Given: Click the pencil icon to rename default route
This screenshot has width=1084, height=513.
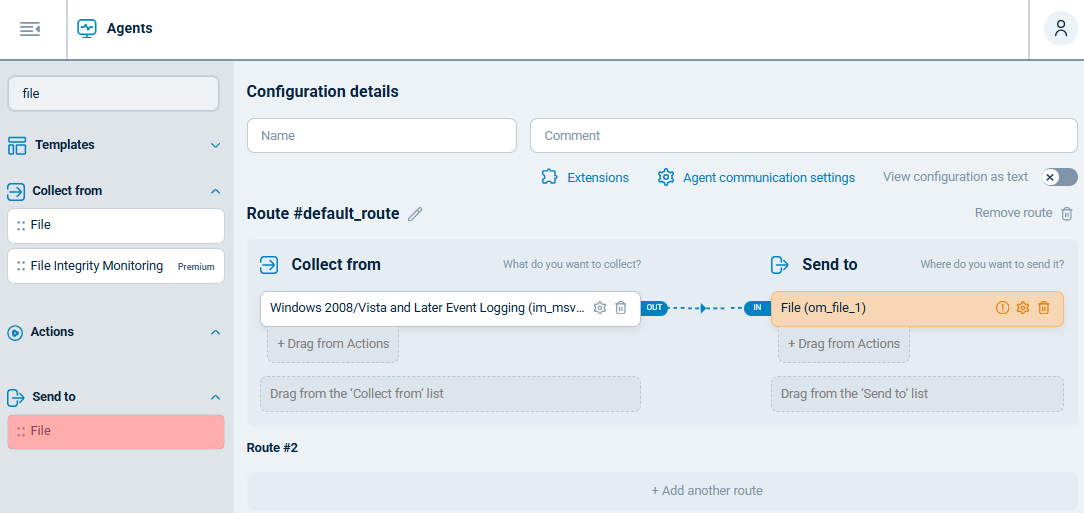Looking at the screenshot, I should (x=415, y=214).
